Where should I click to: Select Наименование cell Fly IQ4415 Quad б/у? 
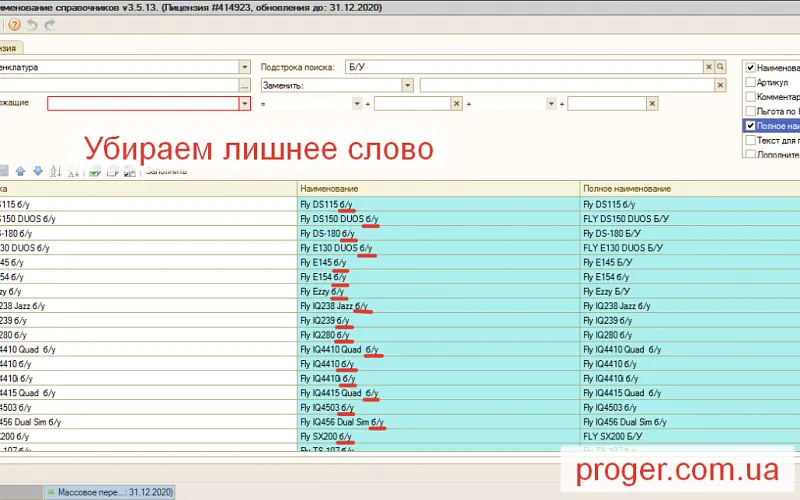click(438, 393)
